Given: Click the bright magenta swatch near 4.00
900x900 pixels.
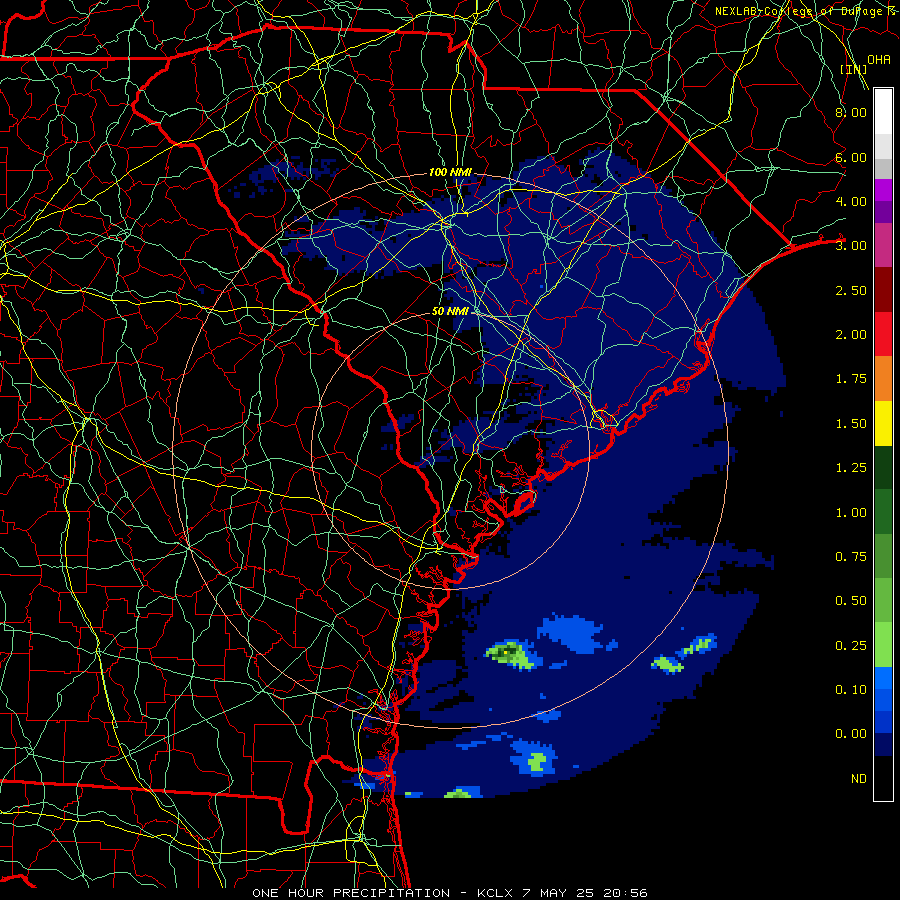Looking at the screenshot, I should [x=883, y=190].
